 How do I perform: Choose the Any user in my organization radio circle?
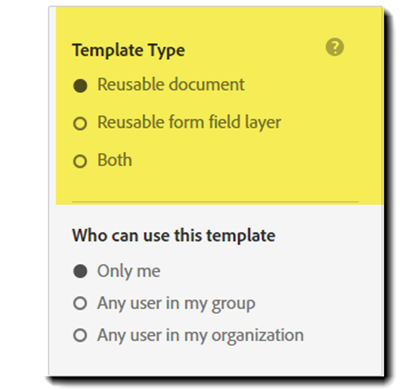click(80, 335)
